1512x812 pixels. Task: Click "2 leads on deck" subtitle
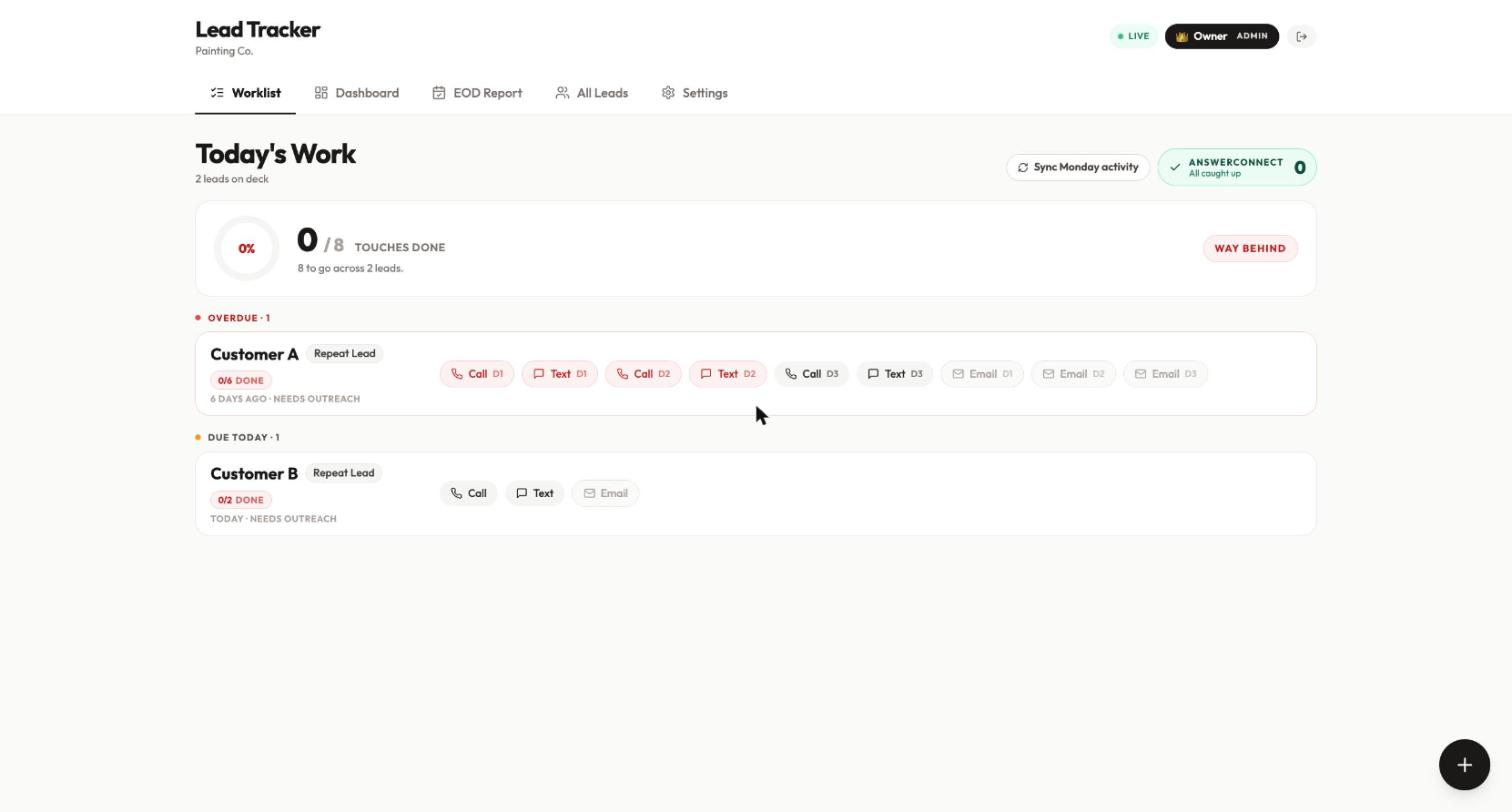(232, 180)
